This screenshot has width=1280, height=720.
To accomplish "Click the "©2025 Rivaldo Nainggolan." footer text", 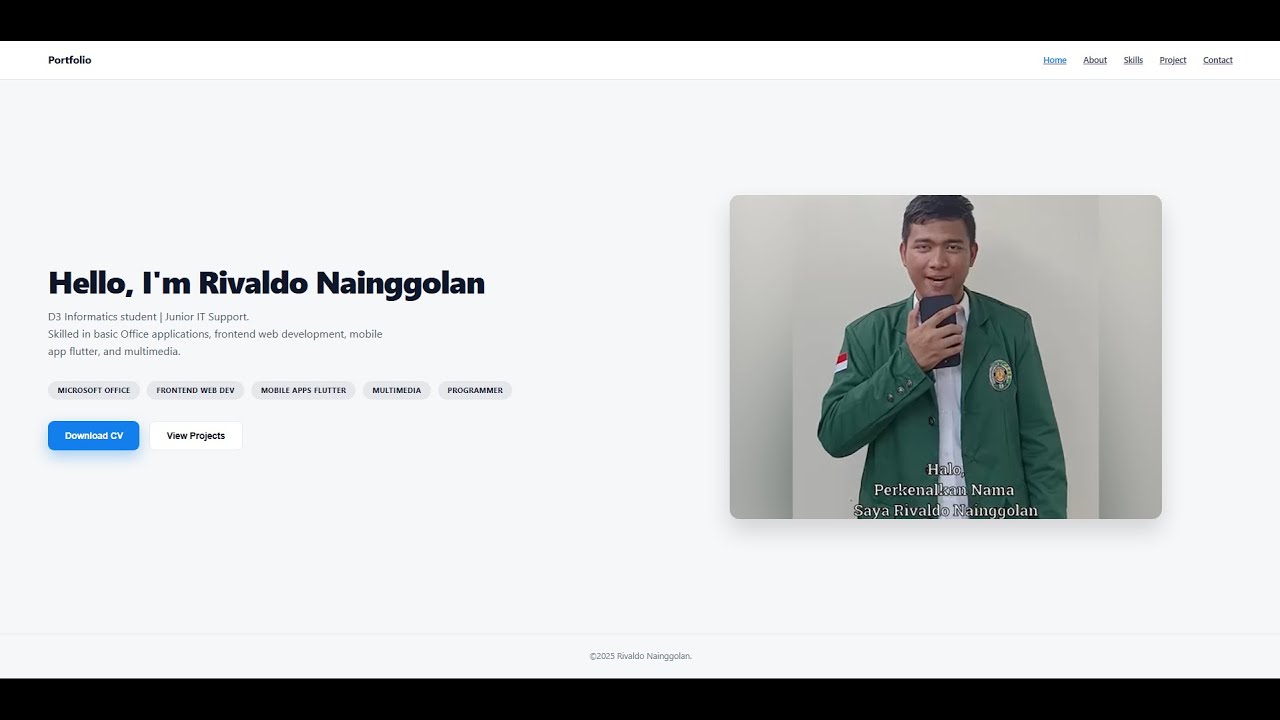I will (x=641, y=656).
